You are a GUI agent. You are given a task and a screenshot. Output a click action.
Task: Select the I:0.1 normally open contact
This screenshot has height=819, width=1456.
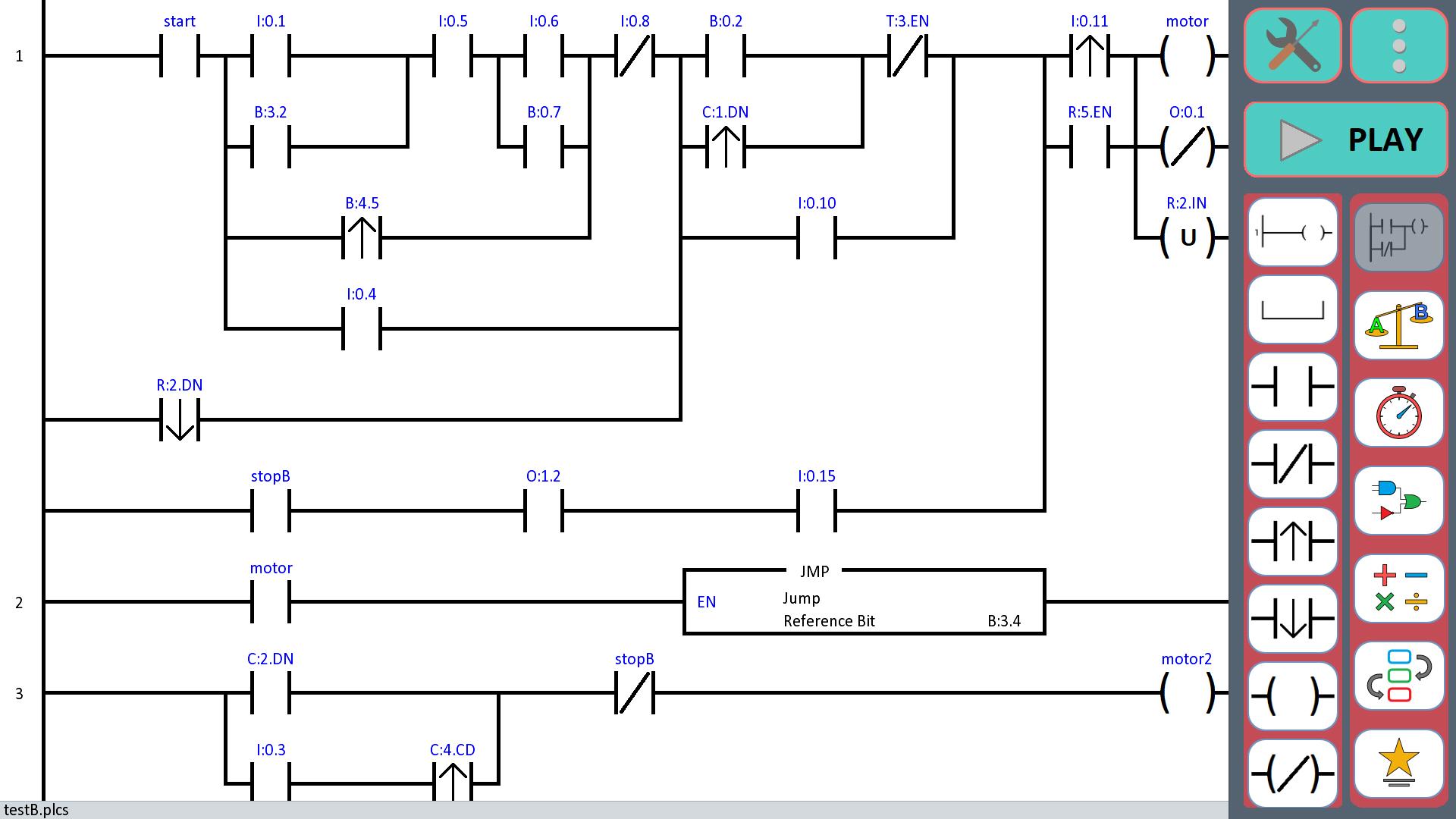point(271,56)
